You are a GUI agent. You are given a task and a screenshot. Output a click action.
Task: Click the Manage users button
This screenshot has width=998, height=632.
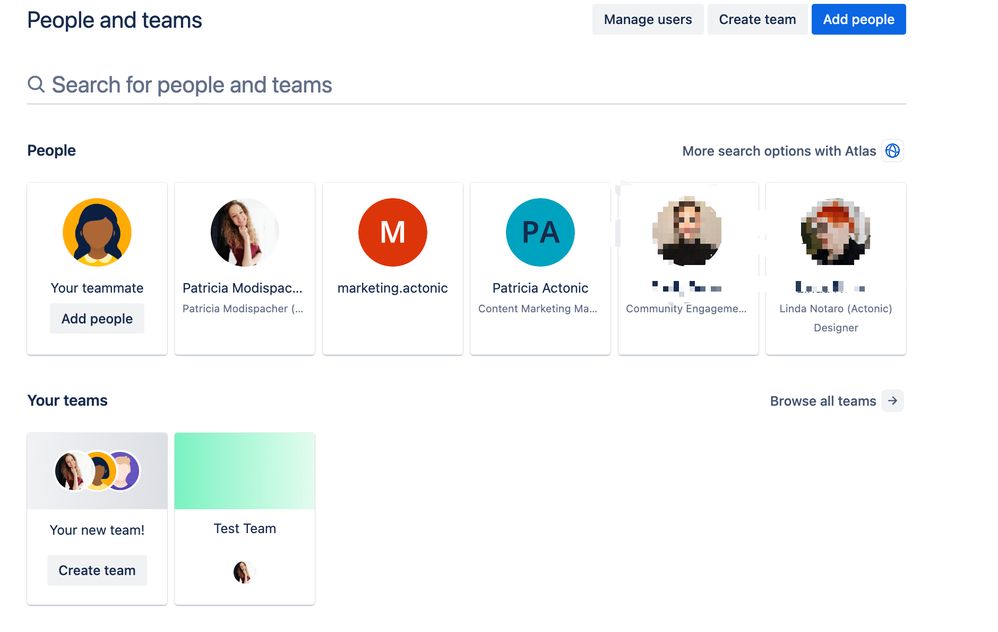coord(647,19)
